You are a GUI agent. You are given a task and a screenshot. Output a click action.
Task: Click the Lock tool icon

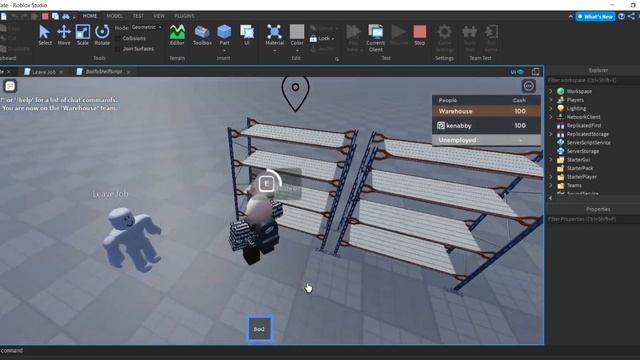point(313,38)
